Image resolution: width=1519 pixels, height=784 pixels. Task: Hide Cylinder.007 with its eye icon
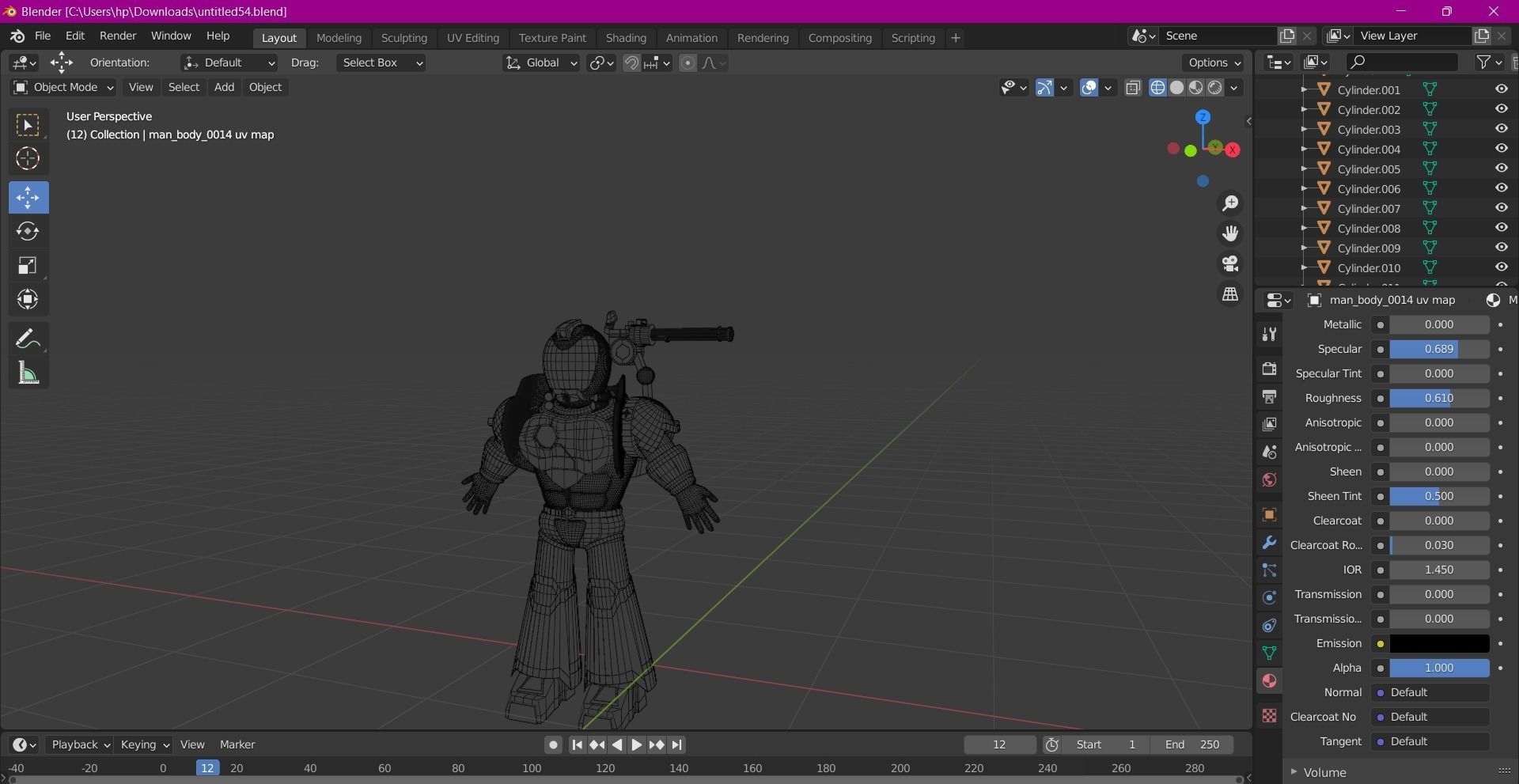coord(1501,208)
